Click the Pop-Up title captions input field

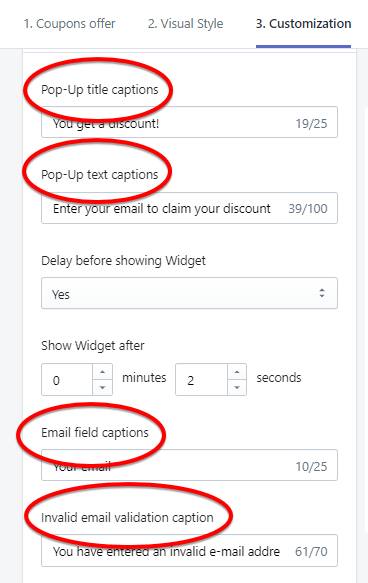189,122
